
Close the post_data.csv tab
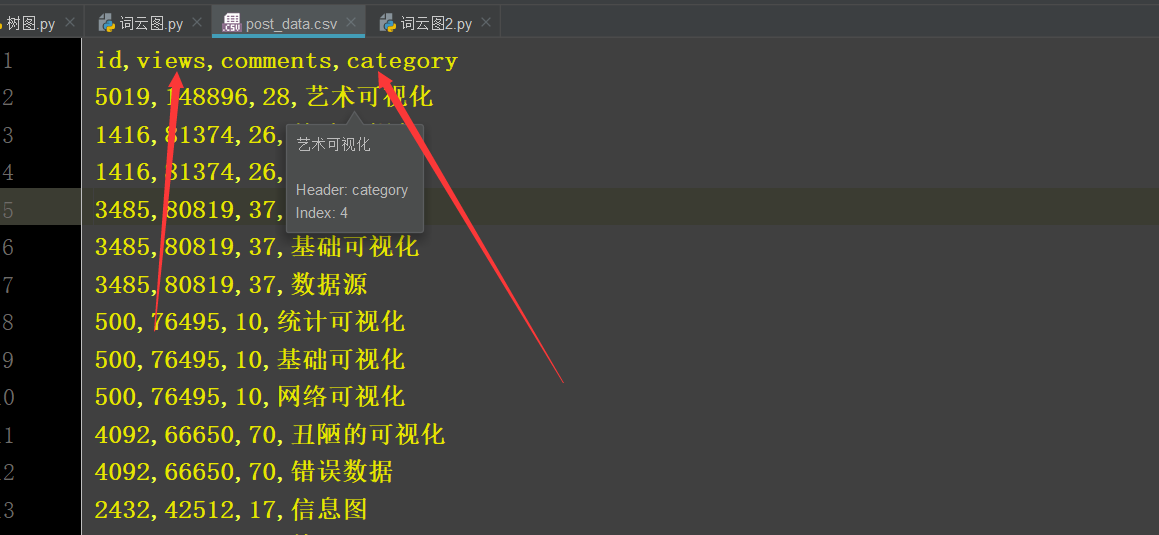pyautogui.click(x=351, y=22)
